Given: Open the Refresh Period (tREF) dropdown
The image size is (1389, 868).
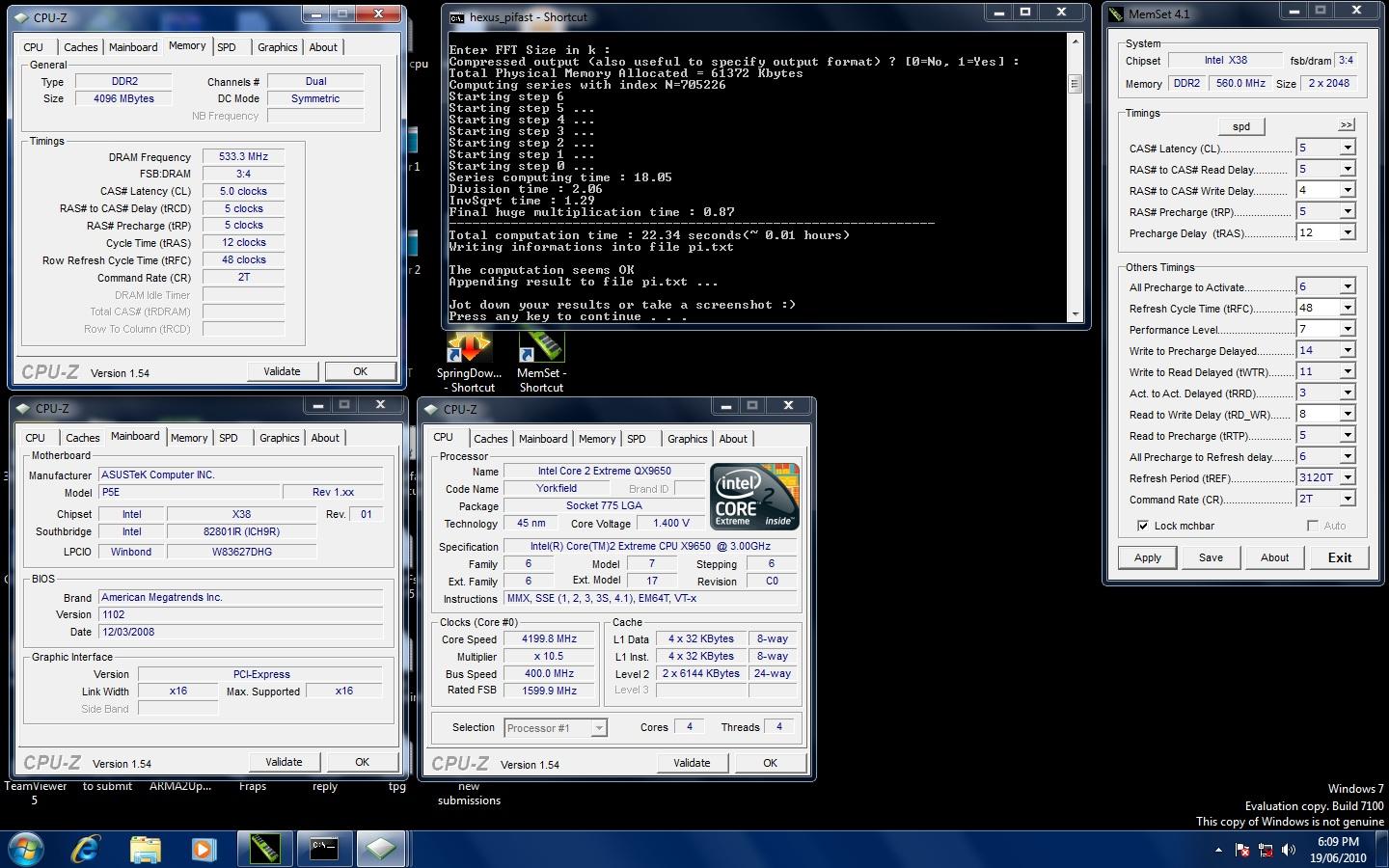Looking at the screenshot, I should (x=1348, y=477).
